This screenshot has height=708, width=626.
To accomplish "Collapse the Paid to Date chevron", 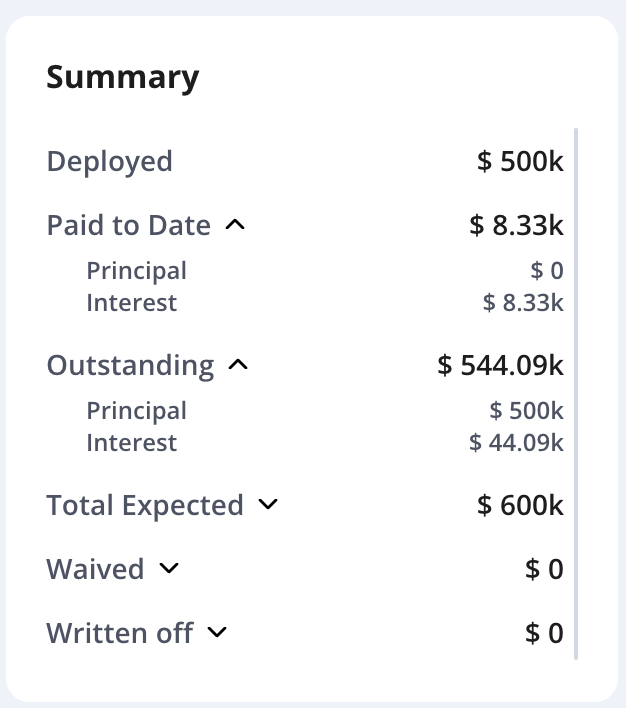I will (235, 226).
